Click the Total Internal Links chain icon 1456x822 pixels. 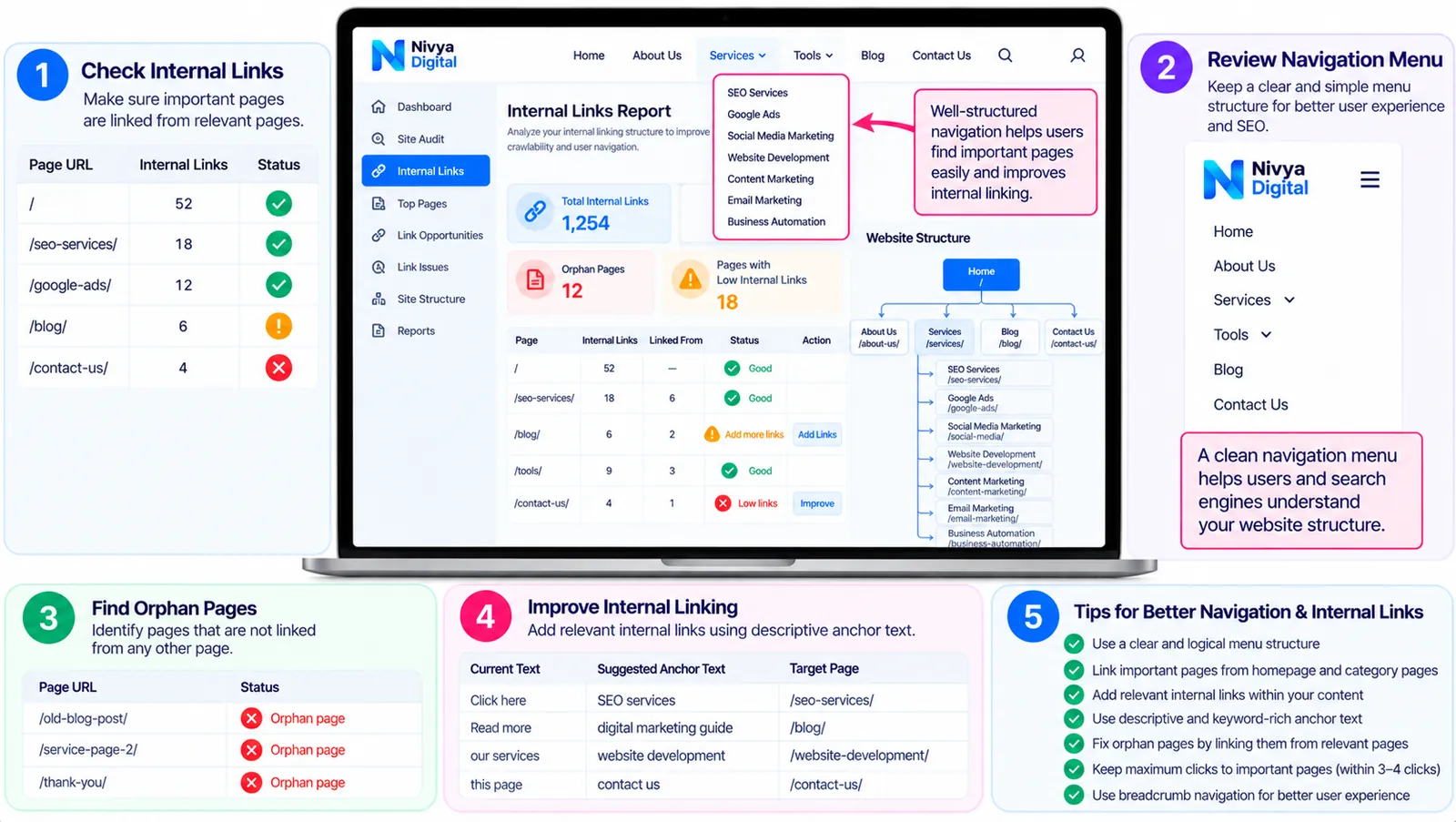(x=535, y=212)
